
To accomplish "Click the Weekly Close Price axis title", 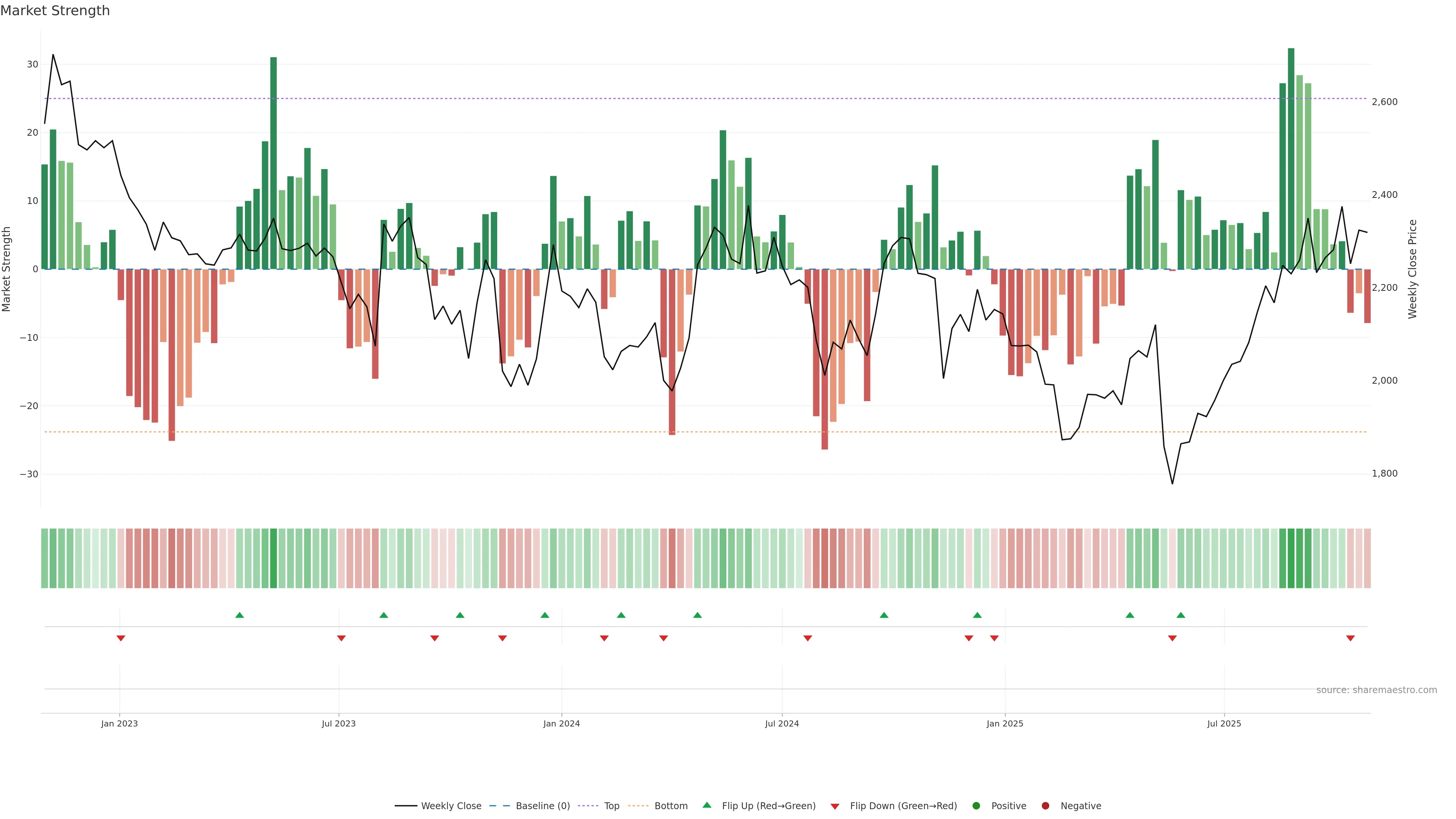I will point(1412,269).
